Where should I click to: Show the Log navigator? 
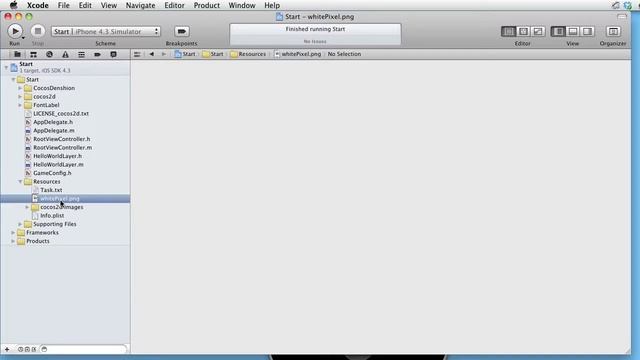point(113,54)
